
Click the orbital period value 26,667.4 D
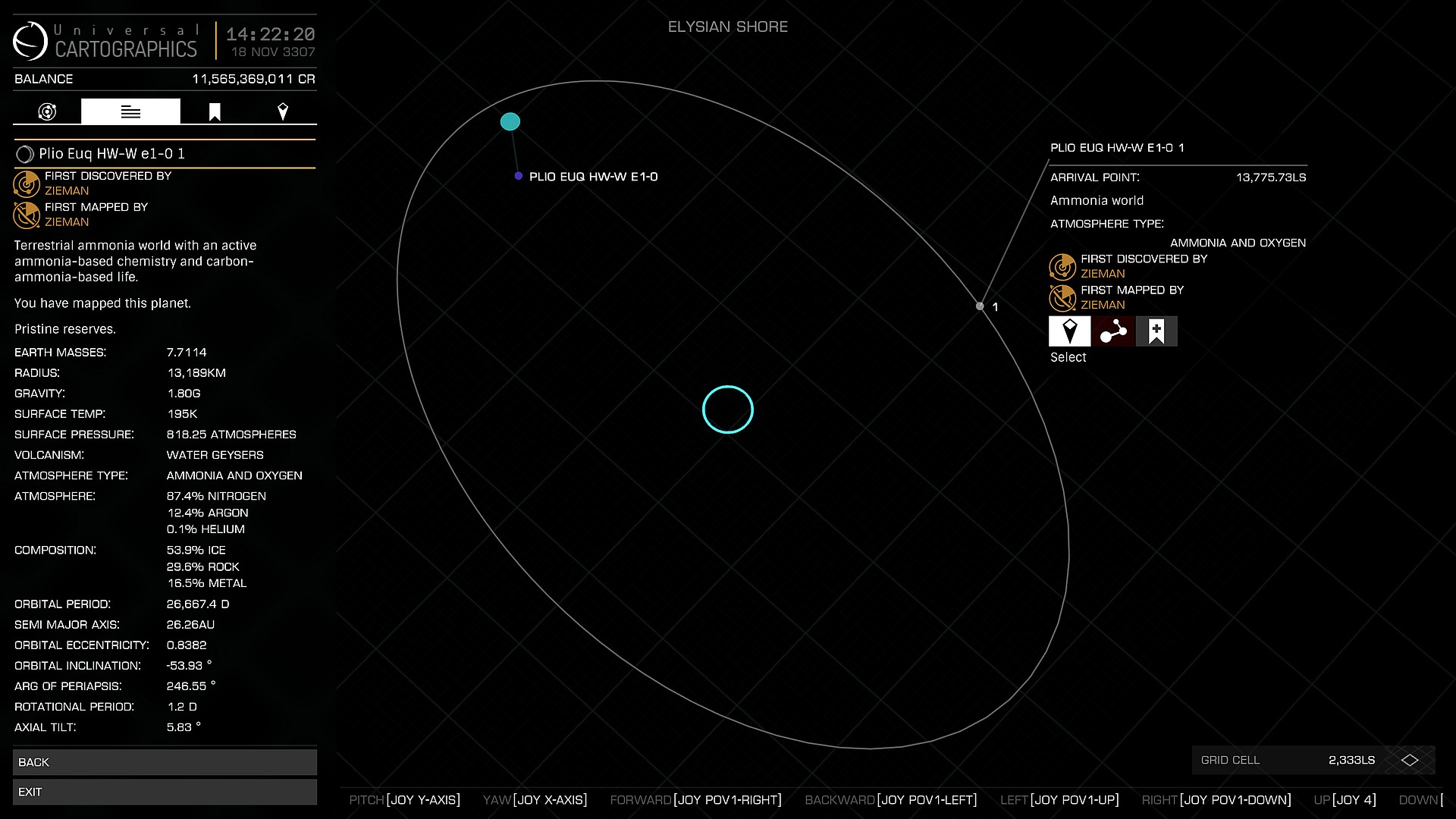[198, 604]
